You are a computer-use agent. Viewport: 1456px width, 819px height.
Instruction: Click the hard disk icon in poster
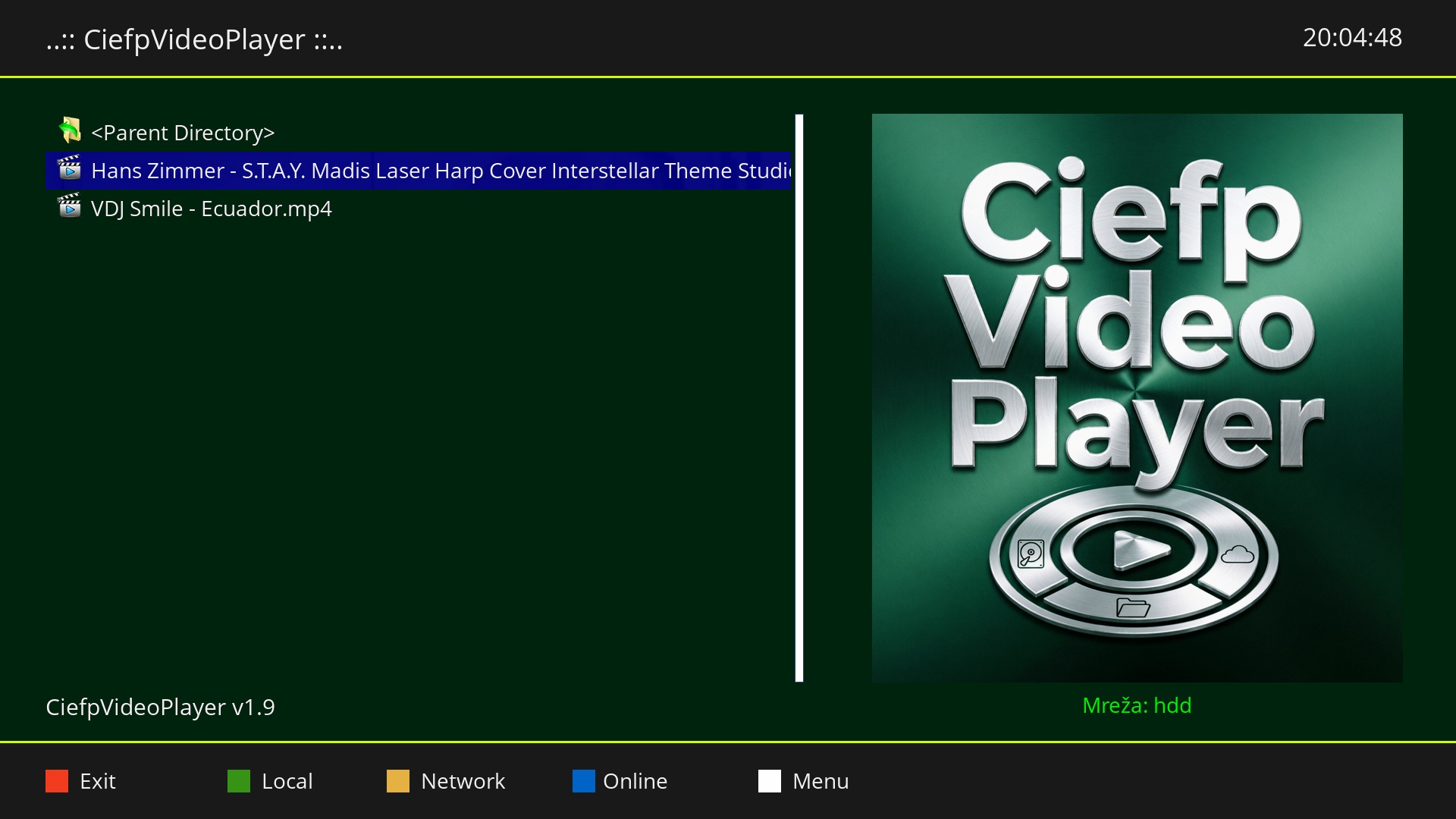1031,554
